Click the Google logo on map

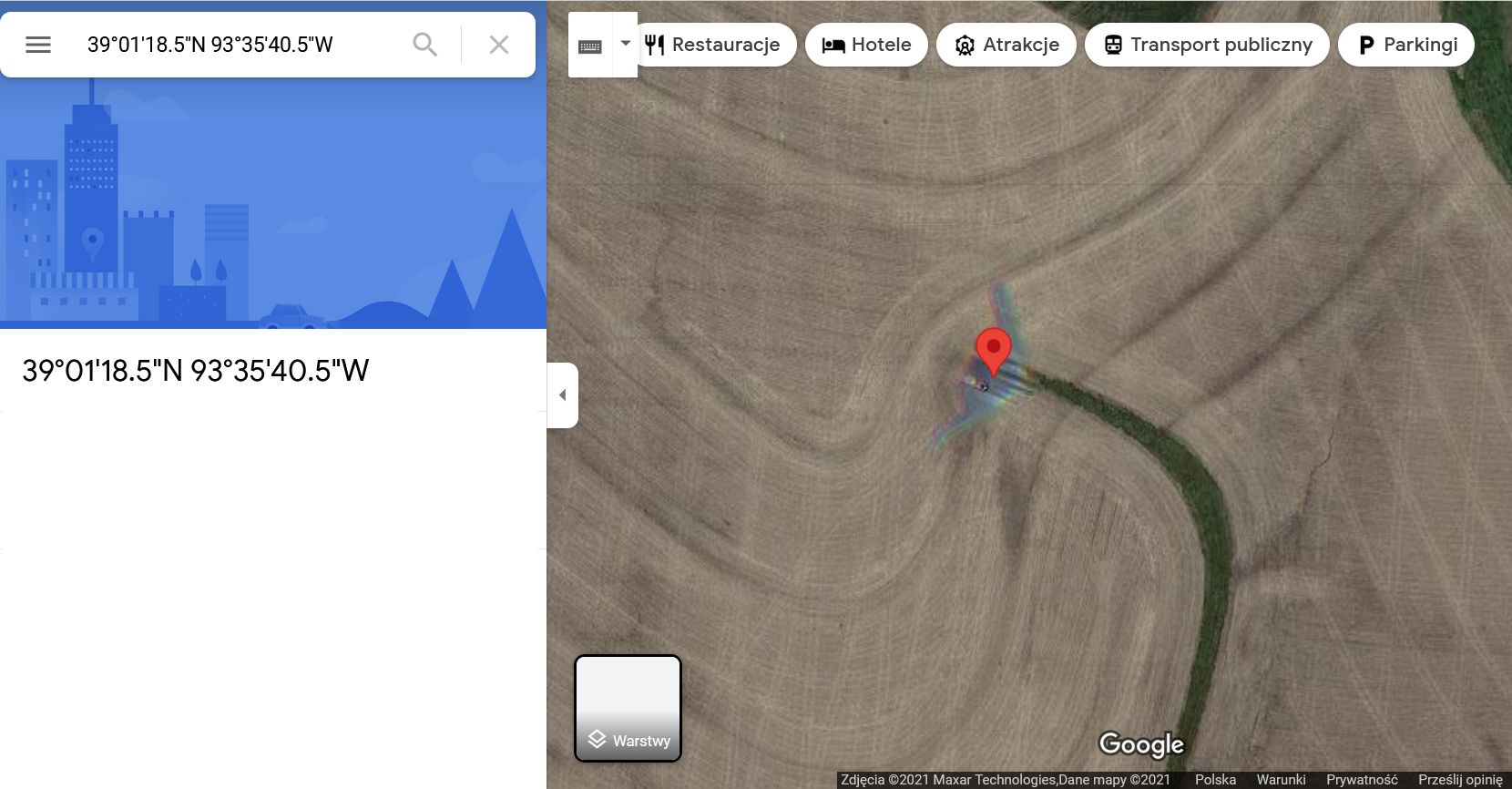(x=1141, y=744)
